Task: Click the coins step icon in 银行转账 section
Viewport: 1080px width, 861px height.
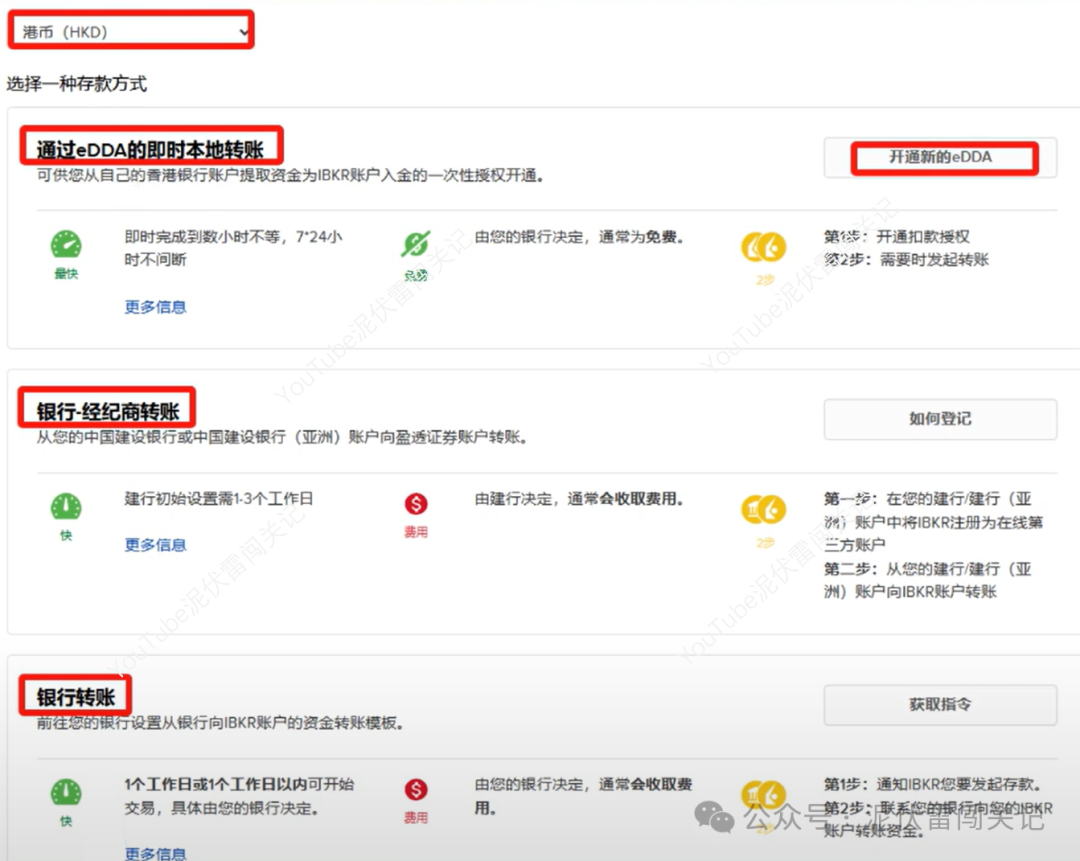Action: pyautogui.click(x=763, y=795)
